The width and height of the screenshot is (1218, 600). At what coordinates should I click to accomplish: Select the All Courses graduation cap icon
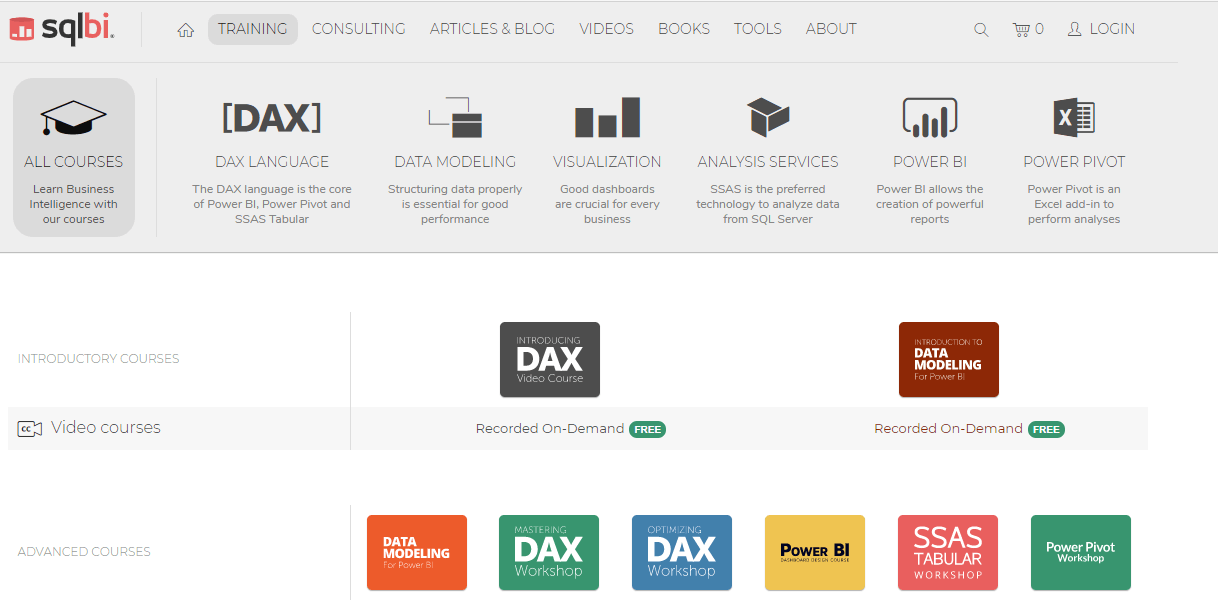pos(74,118)
